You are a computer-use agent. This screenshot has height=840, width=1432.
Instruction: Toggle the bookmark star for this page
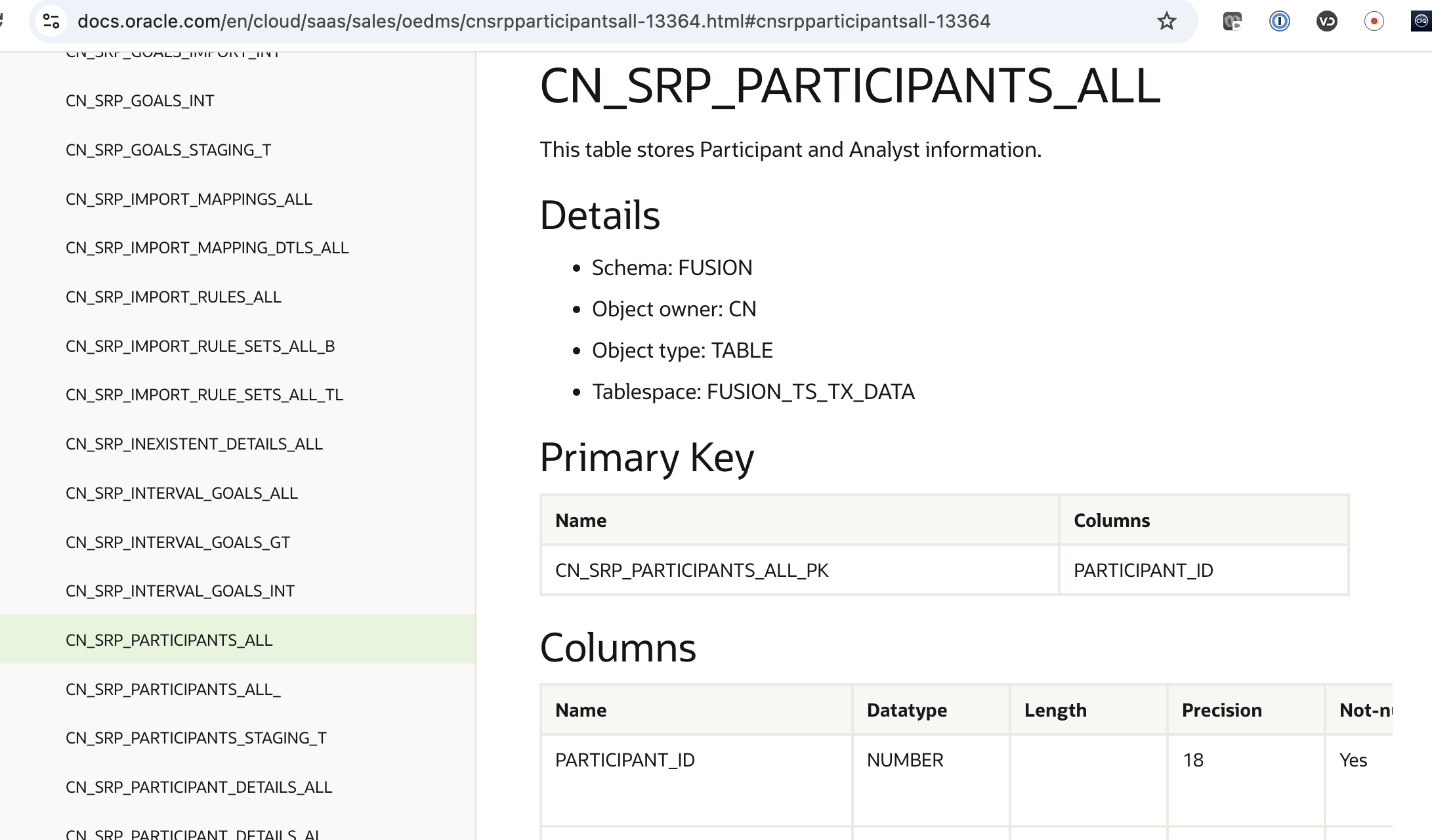pyautogui.click(x=1166, y=20)
